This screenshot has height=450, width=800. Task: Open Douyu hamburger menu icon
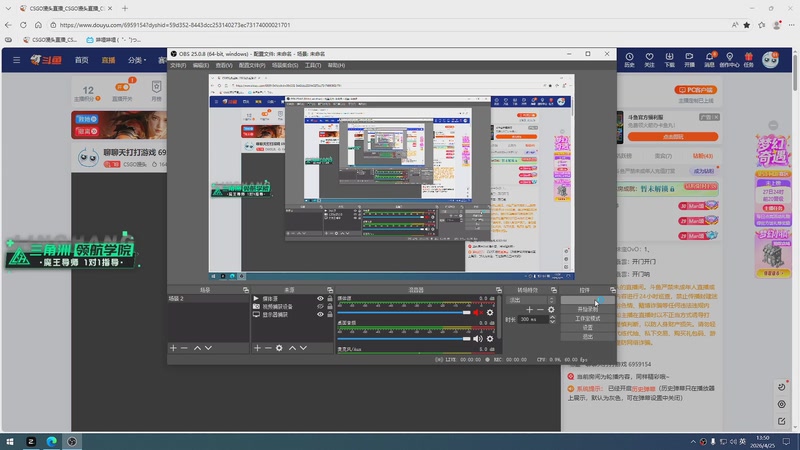[16, 60]
